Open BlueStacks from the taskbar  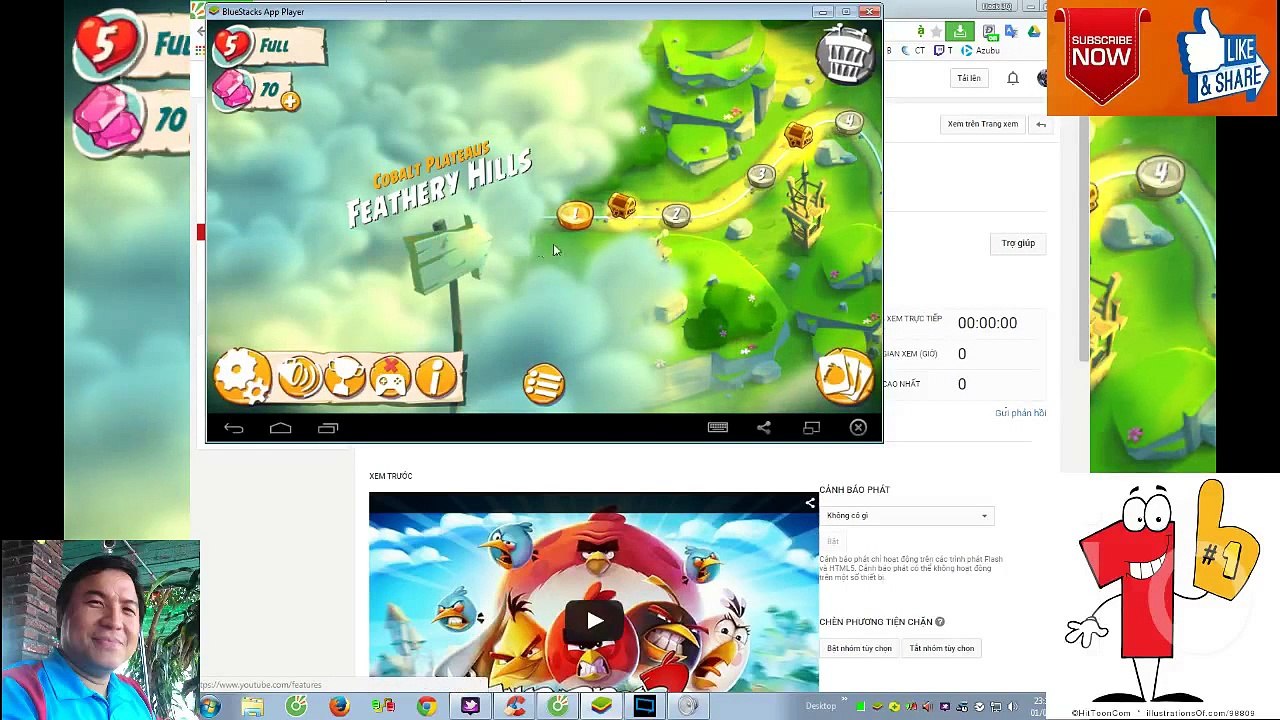click(601, 707)
